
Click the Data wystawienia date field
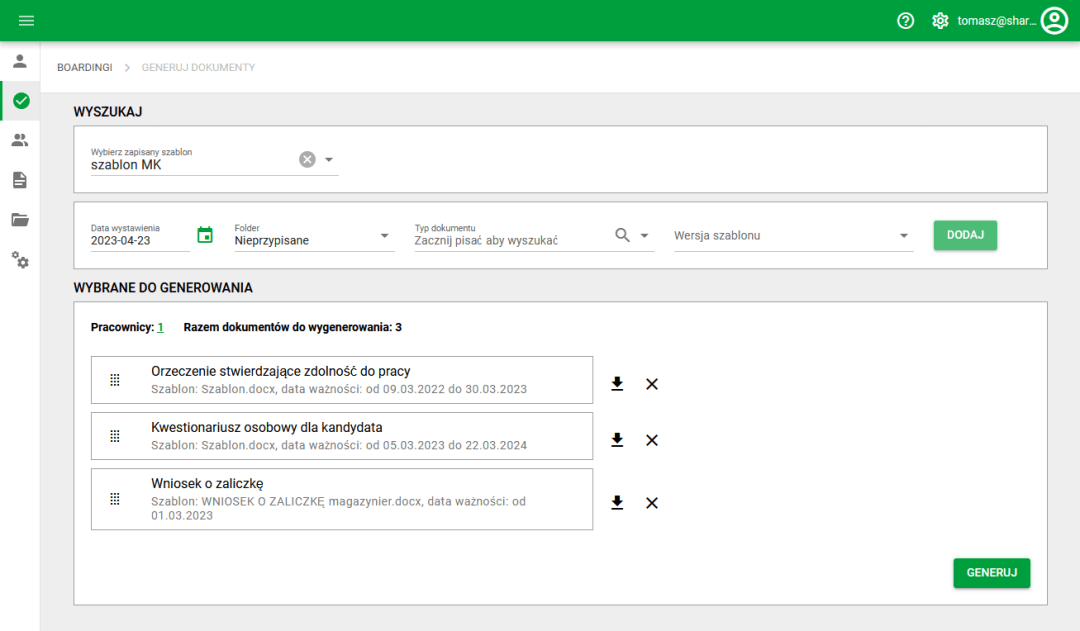tap(140, 236)
